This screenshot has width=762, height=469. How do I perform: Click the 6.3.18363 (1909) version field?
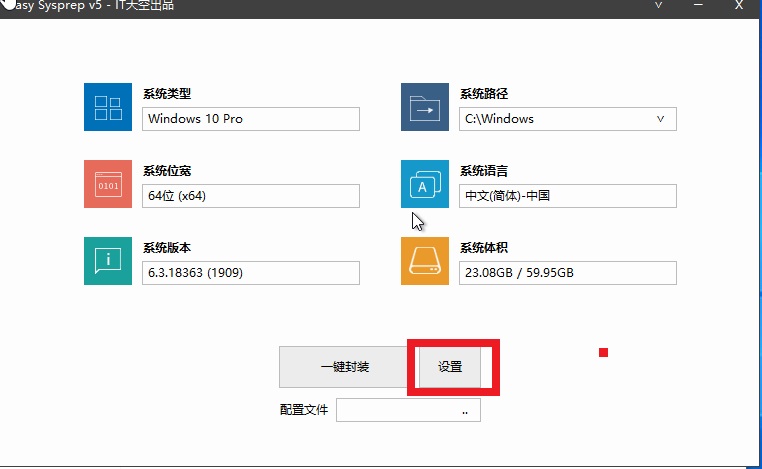250,273
